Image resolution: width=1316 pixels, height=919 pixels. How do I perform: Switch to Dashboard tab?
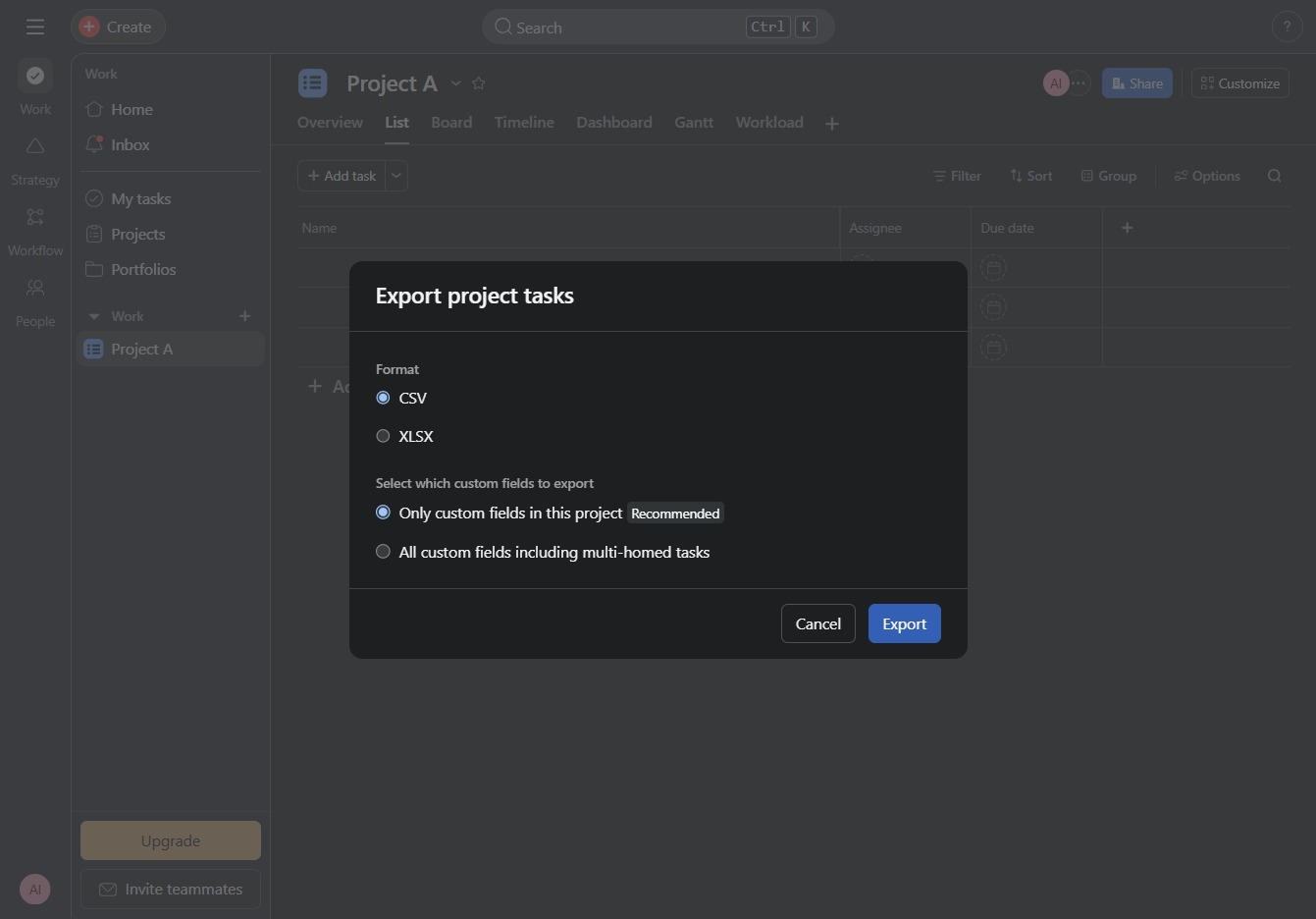[614, 123]
